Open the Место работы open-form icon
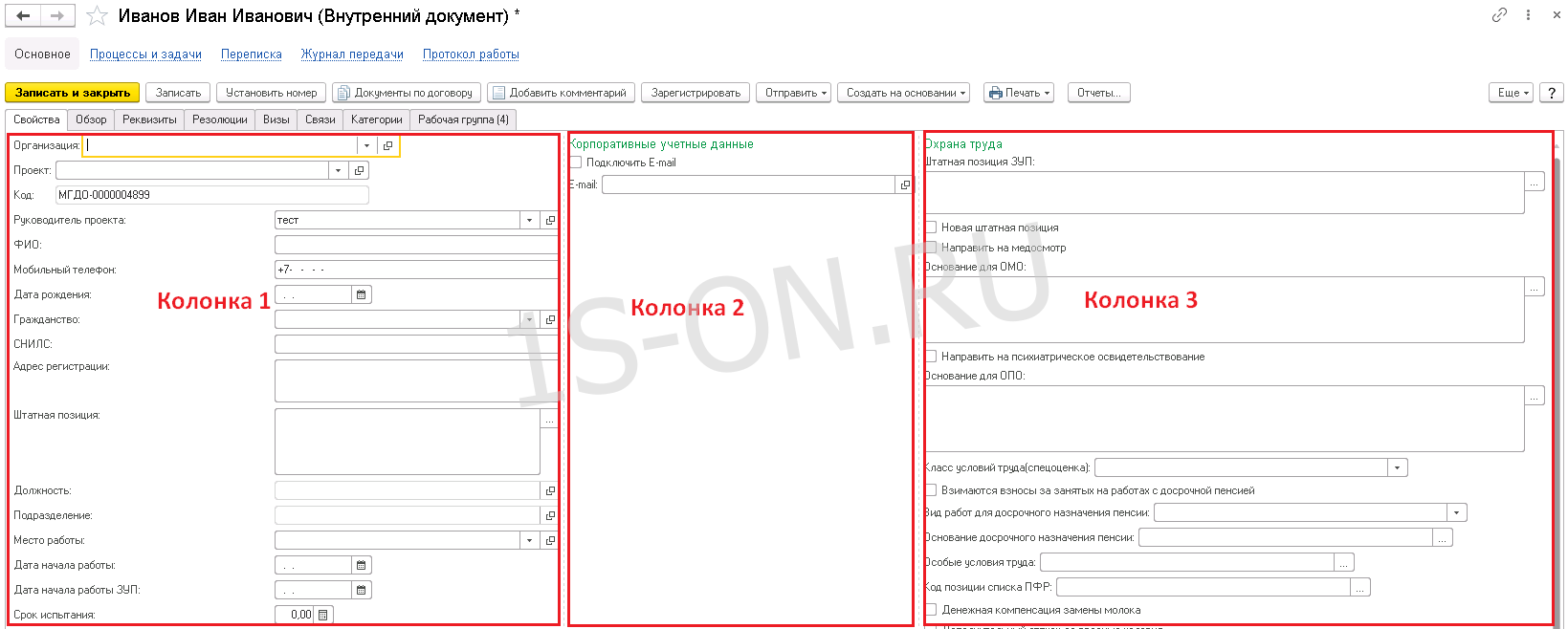The width and height of the screenshot is (1568, 629). coord(550,540)
